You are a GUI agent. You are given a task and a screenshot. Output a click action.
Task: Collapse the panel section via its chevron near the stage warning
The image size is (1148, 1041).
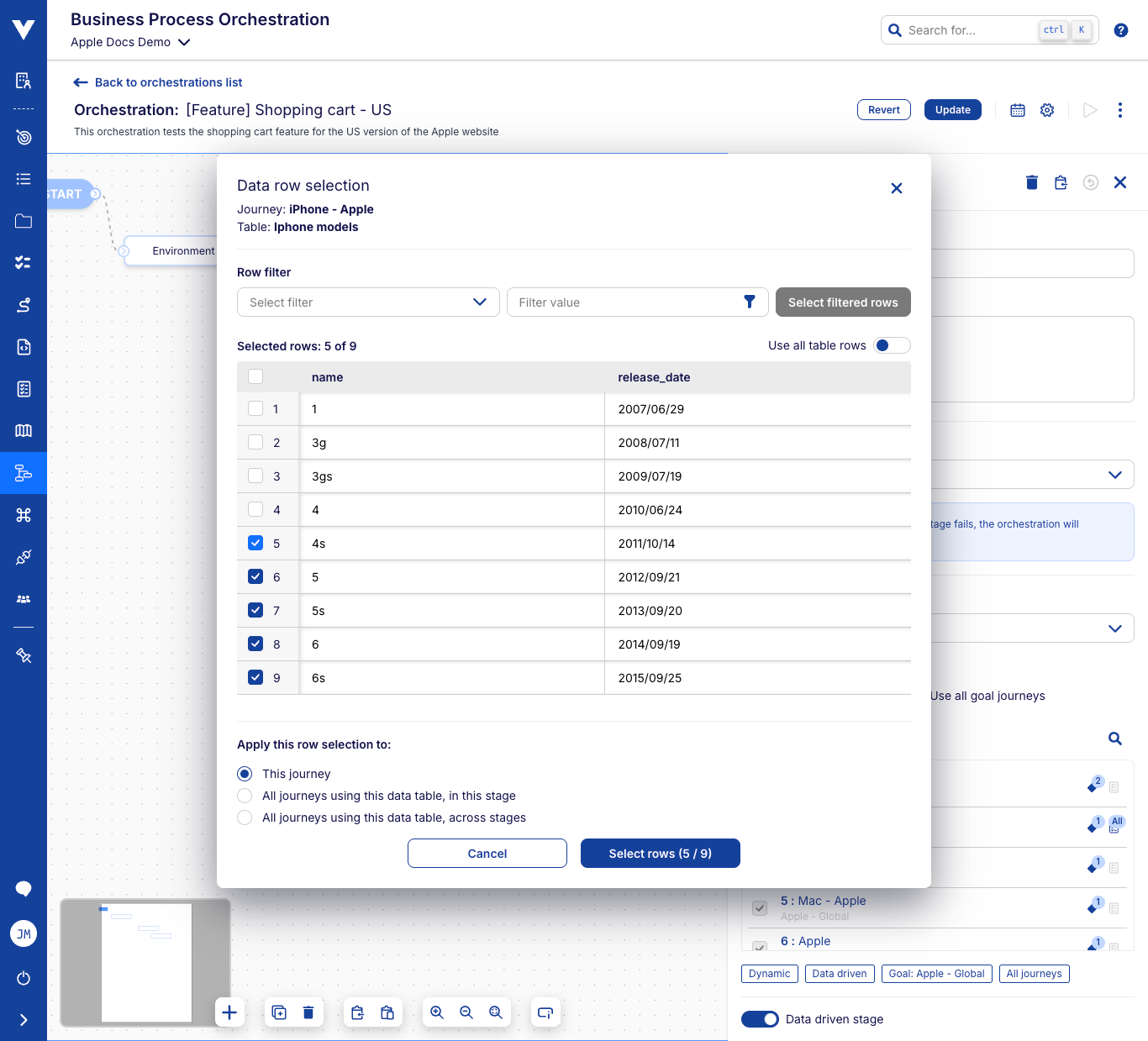click(1115, 474)
